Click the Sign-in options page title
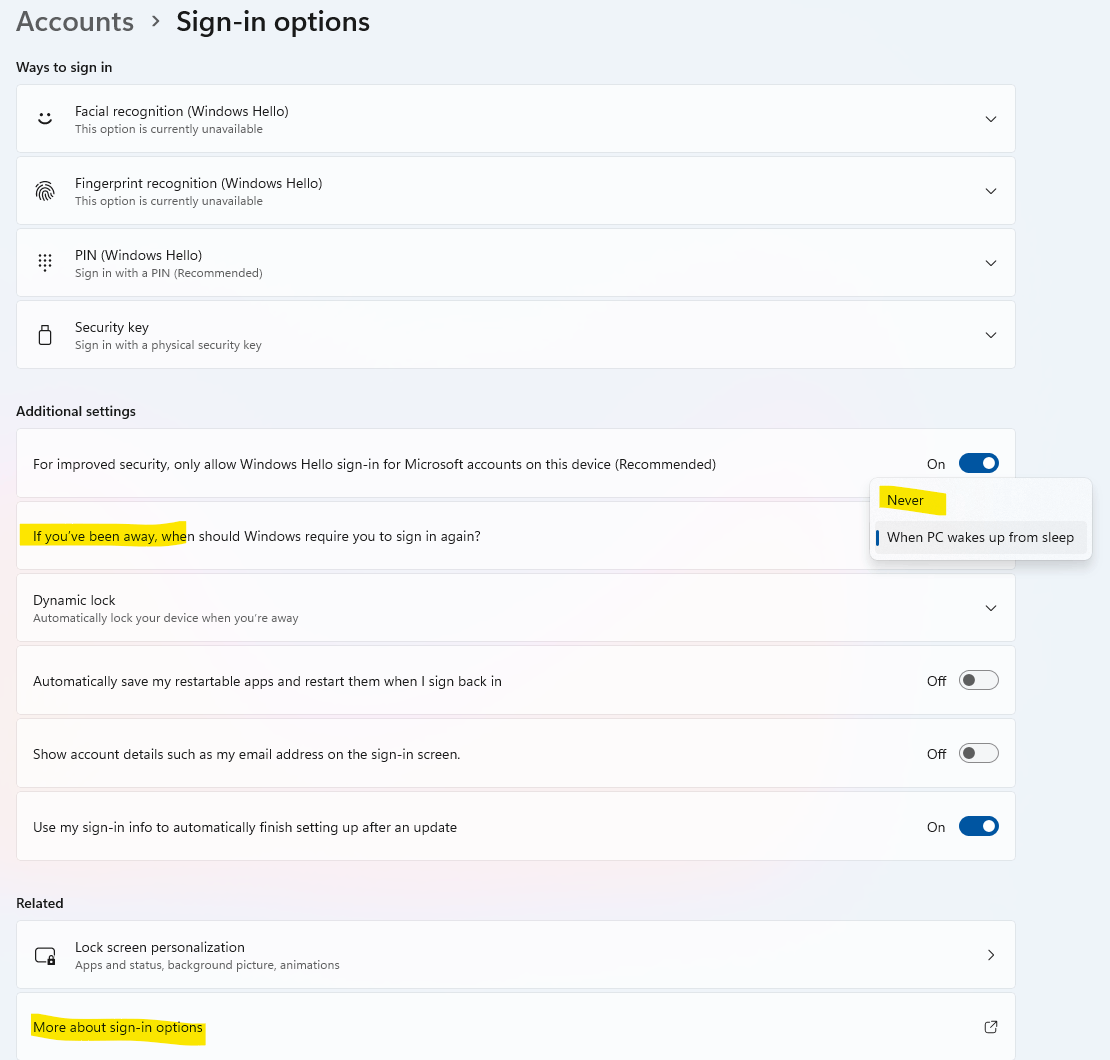The image size is (1110, 1060). [x=273, y=22]
